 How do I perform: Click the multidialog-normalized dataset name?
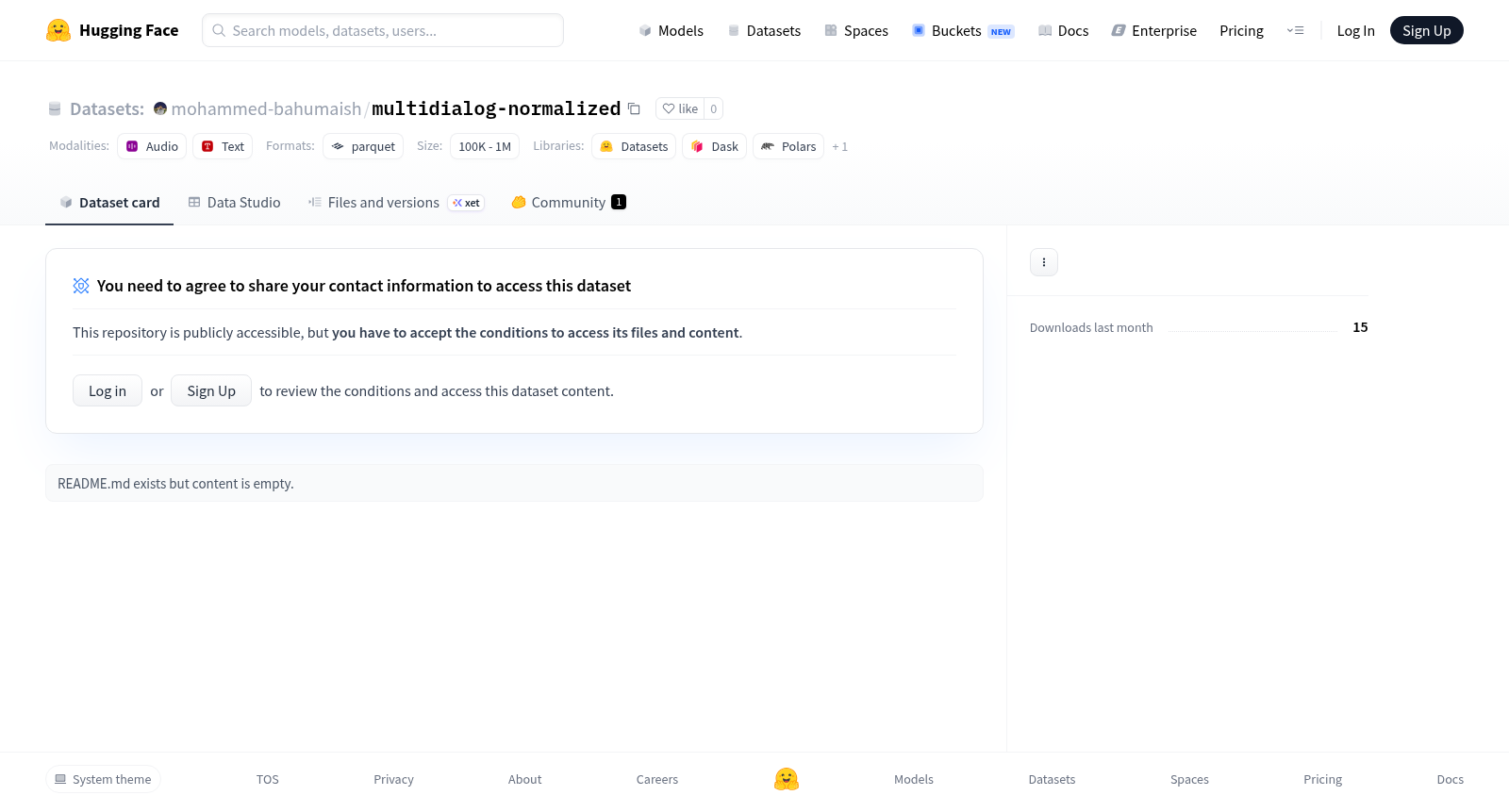click(x=496, y=109)
